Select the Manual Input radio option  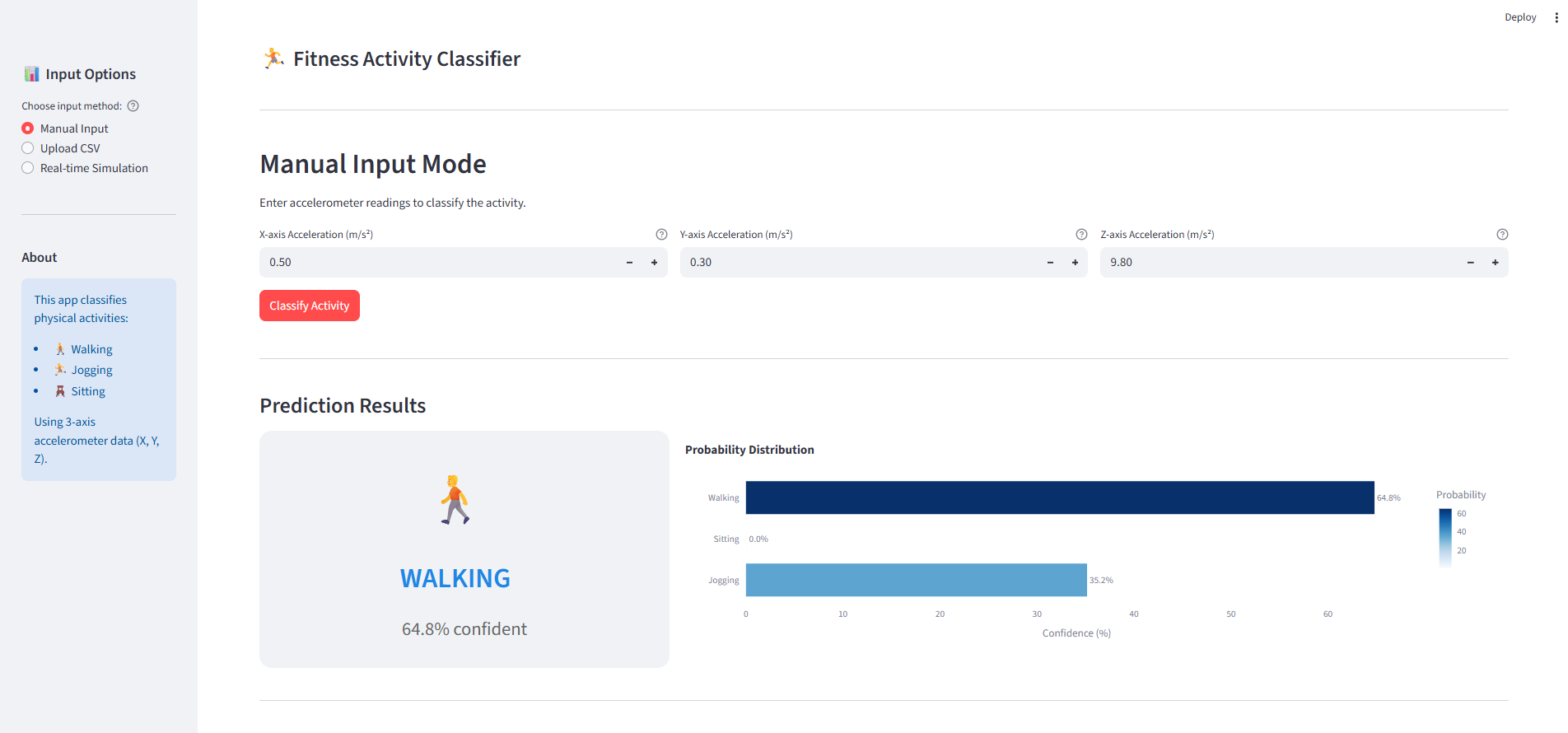(x=28, y=128)
